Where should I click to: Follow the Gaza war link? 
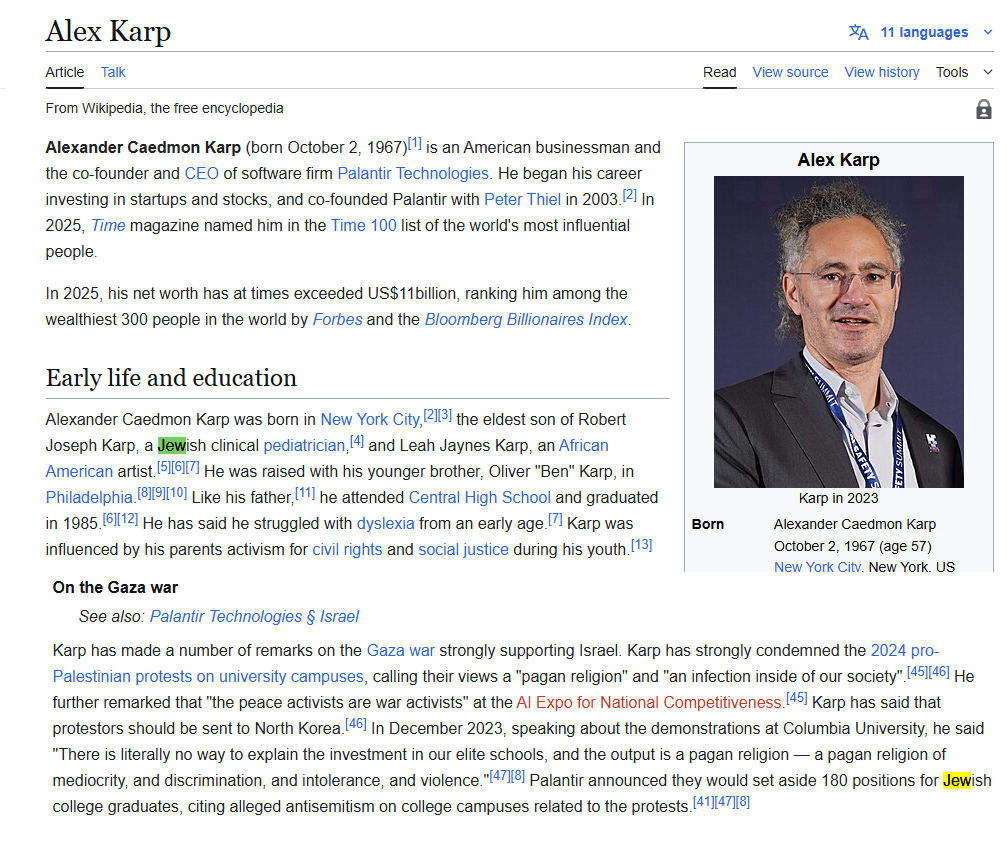click(x=400, y=651)
